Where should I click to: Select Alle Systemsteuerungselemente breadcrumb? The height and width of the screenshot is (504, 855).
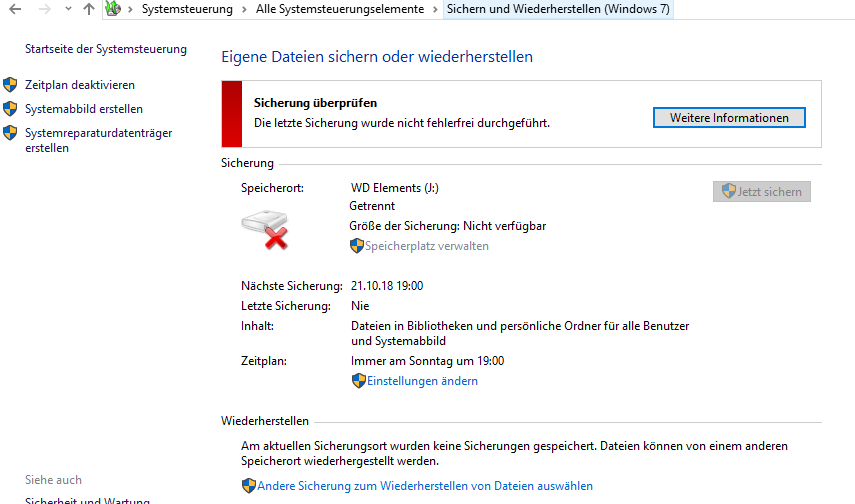point(340,9)
